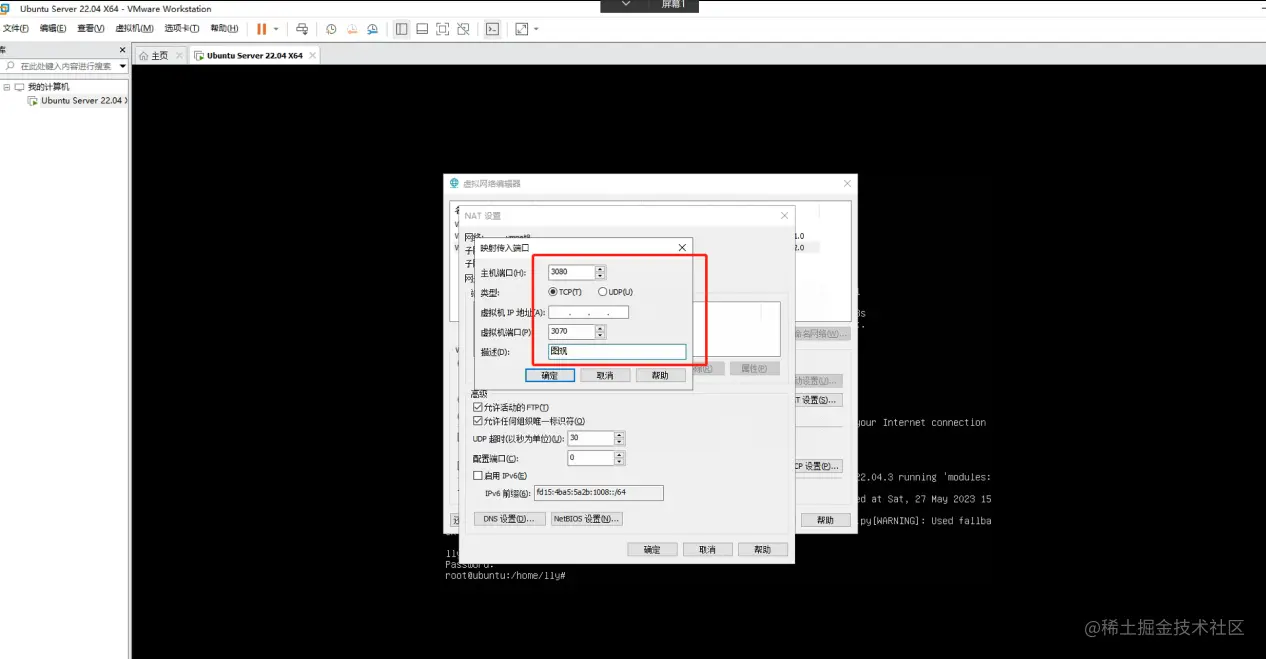Open the snapshot manager
Image resolution: width=1266 pixels, height=659 pixels.
click(x=373, y=29)
